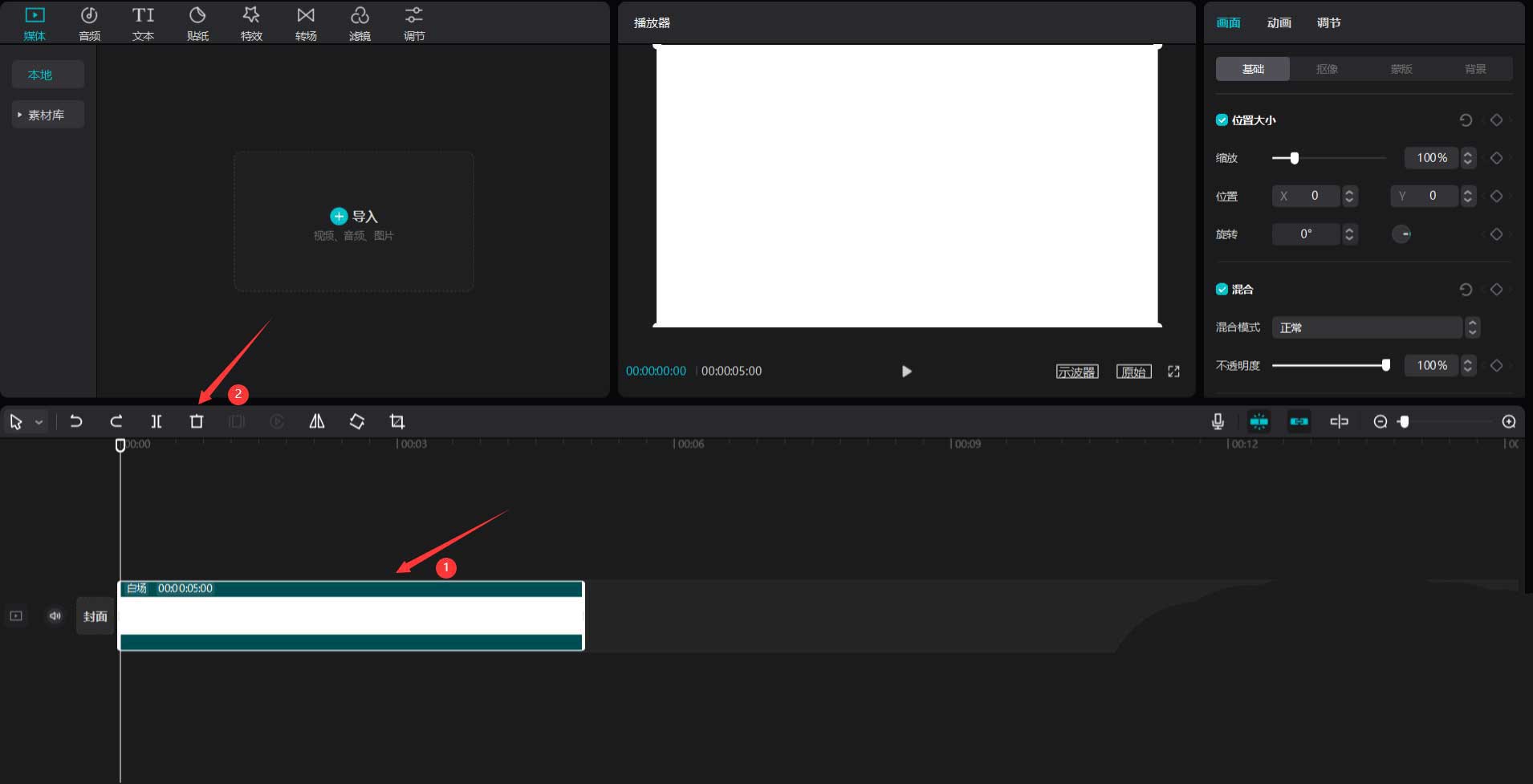Open the 媒体 media tab
Image resolution: width=1533 pixels, height=784 pixels.
pos(35,23)
